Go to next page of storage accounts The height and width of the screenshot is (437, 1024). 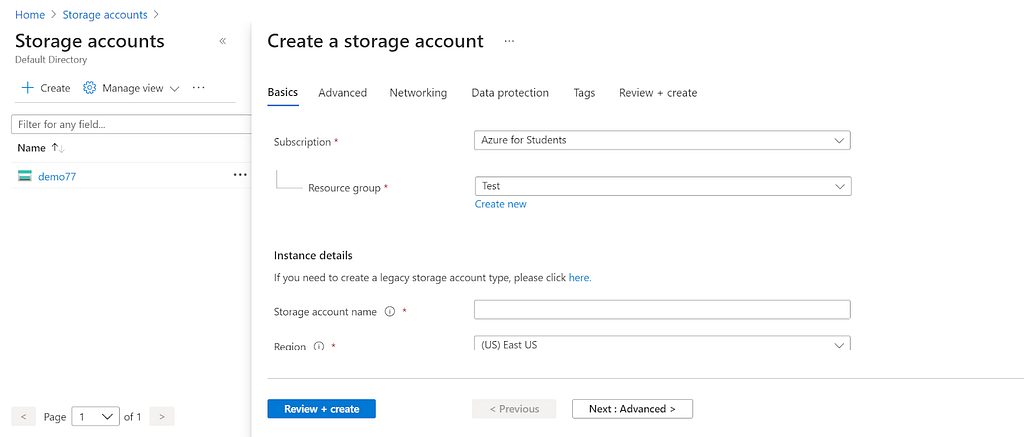point(162,416)
